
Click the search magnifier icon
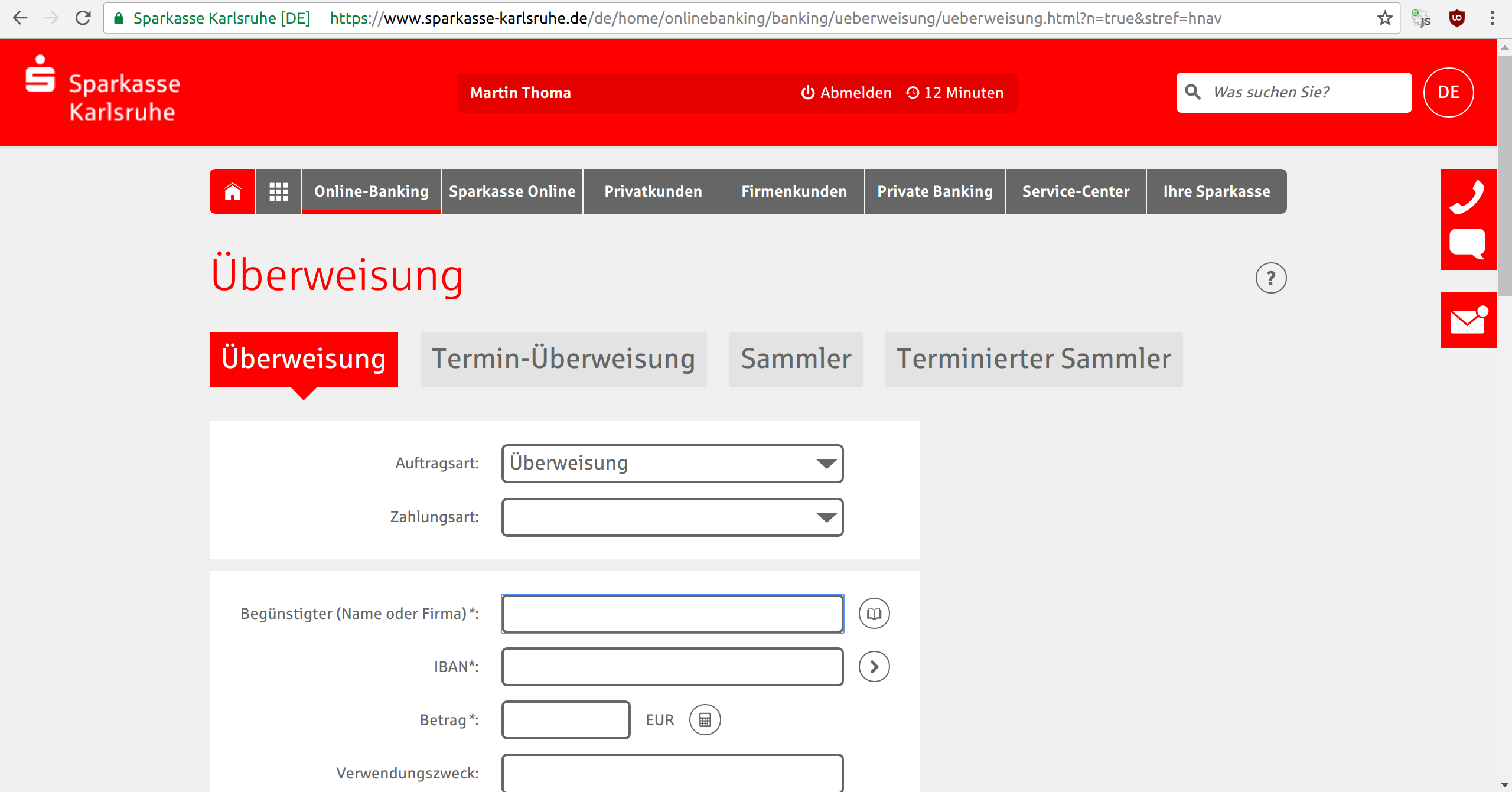[1194, 92]
